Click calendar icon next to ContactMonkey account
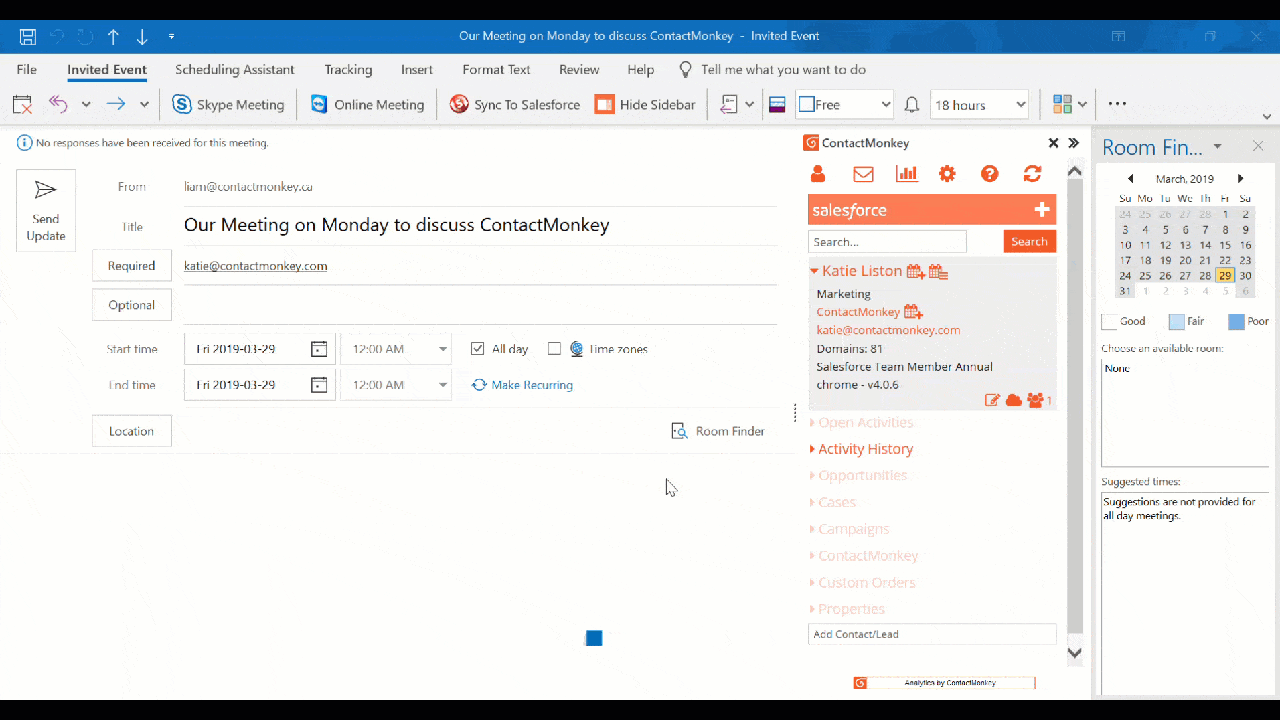This screenshot has width=1280, height=720. pos(913,312)
